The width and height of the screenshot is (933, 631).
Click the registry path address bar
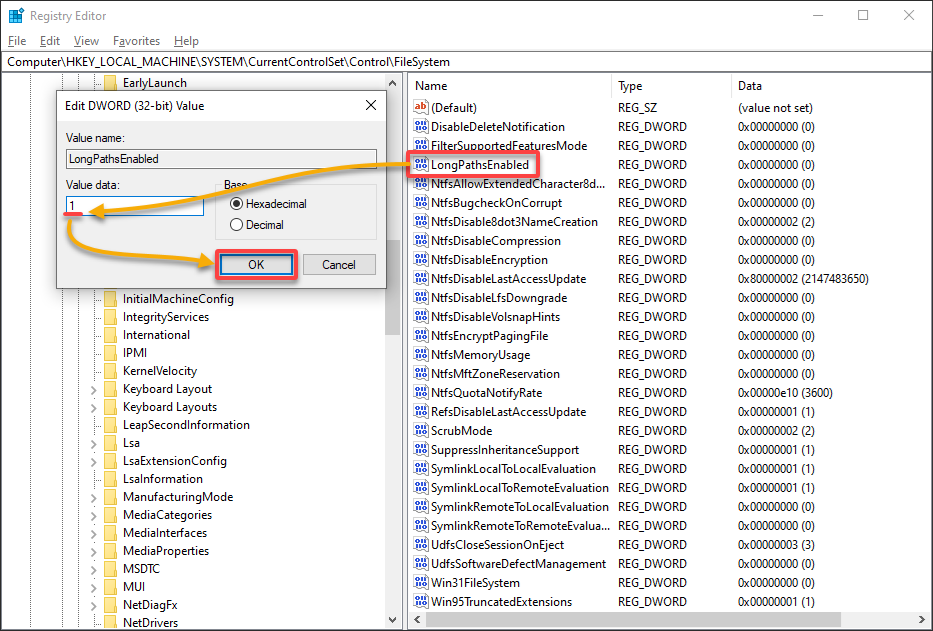(x=466, y=62)
